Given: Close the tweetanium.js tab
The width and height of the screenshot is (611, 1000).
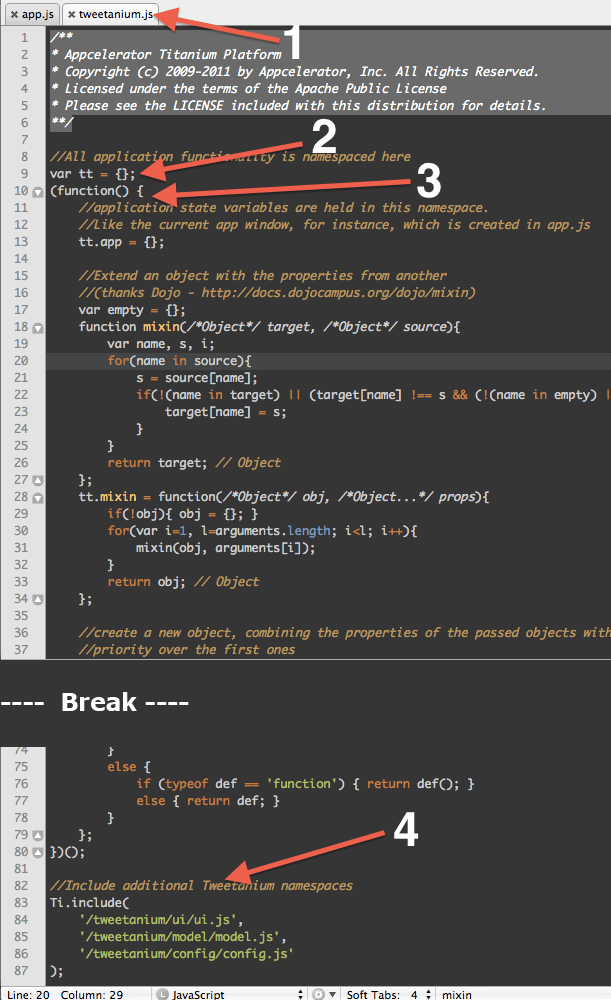Looking at the screenshot, I should [x=71, y=14].
